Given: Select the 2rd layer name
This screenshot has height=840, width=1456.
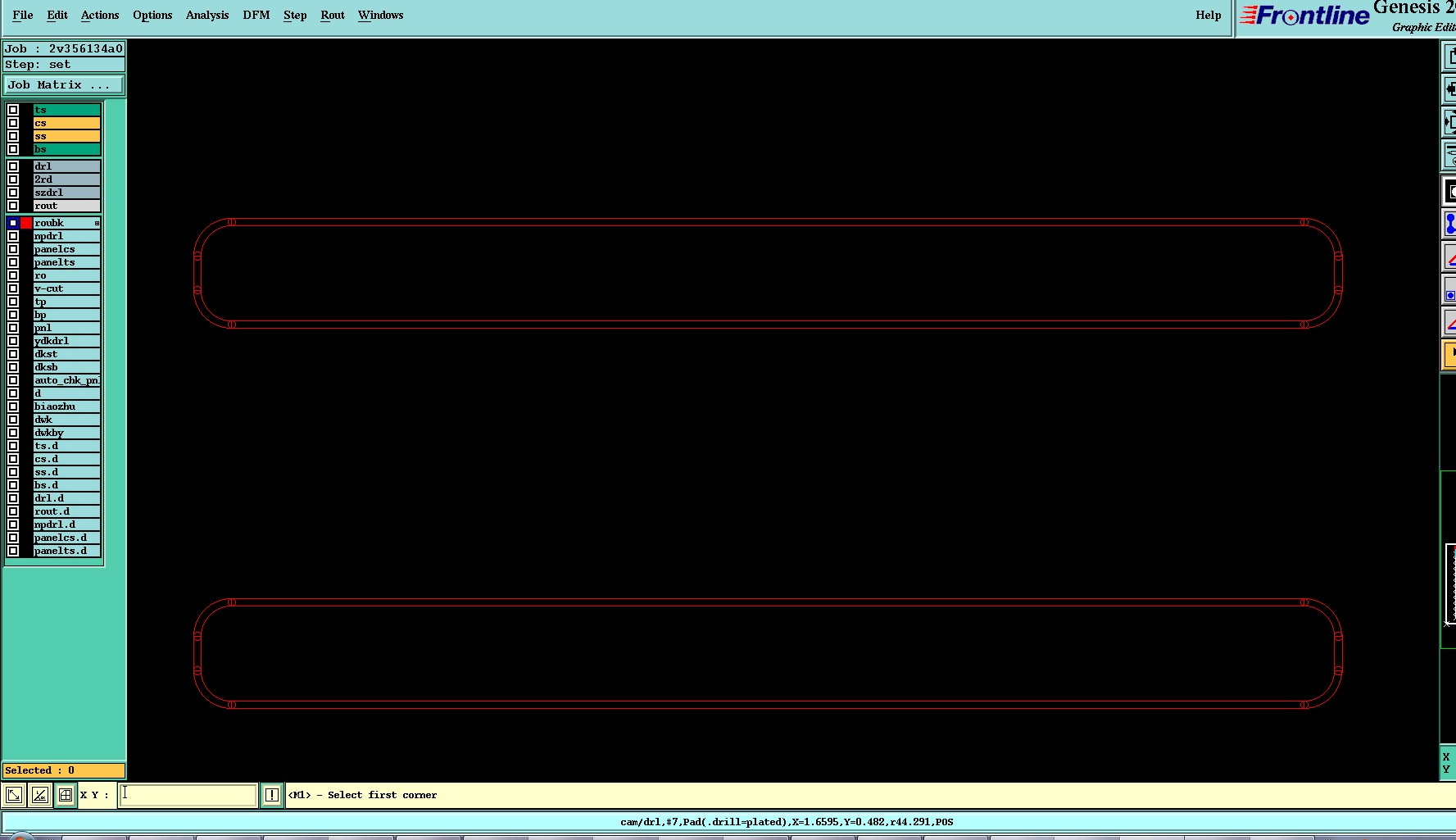Looking at the screenshot, I should [x=67, y=179].
